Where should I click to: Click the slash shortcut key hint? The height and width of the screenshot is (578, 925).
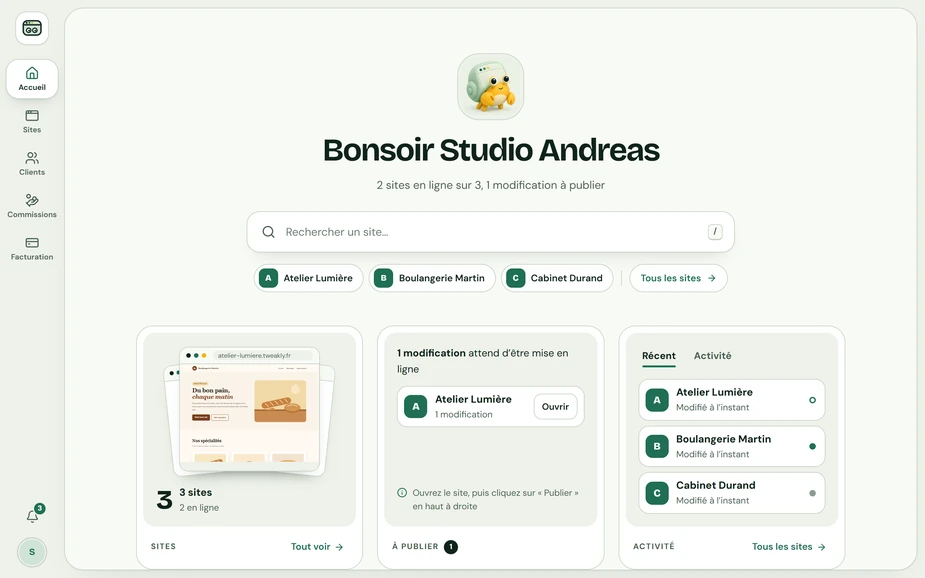coord(715,232)
